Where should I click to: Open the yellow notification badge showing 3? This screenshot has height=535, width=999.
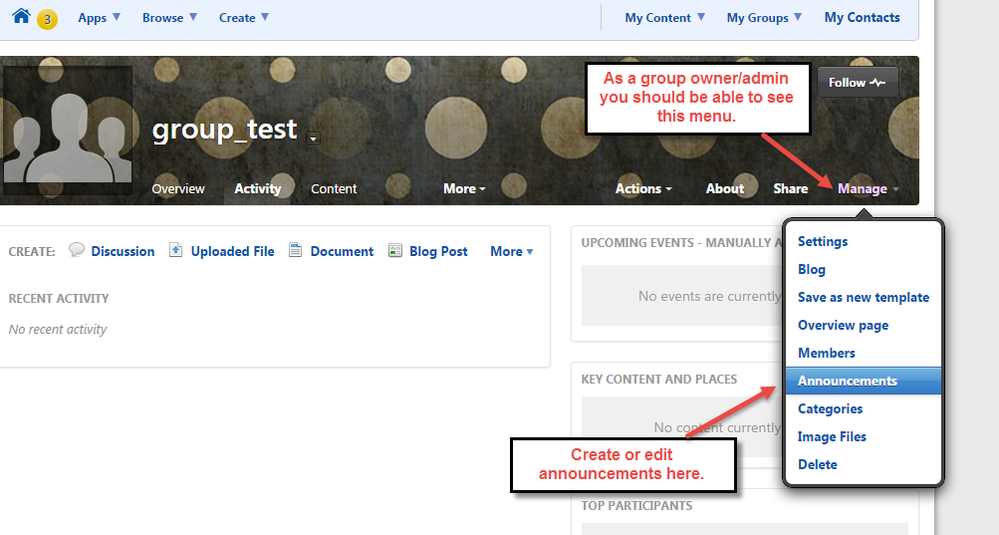point(47,19)
